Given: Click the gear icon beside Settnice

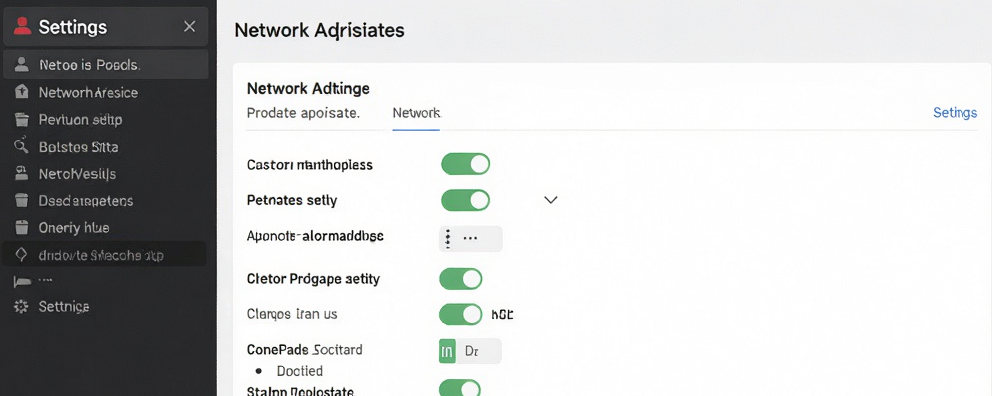Looking at the screenshot, I should [x=22, y=307].
